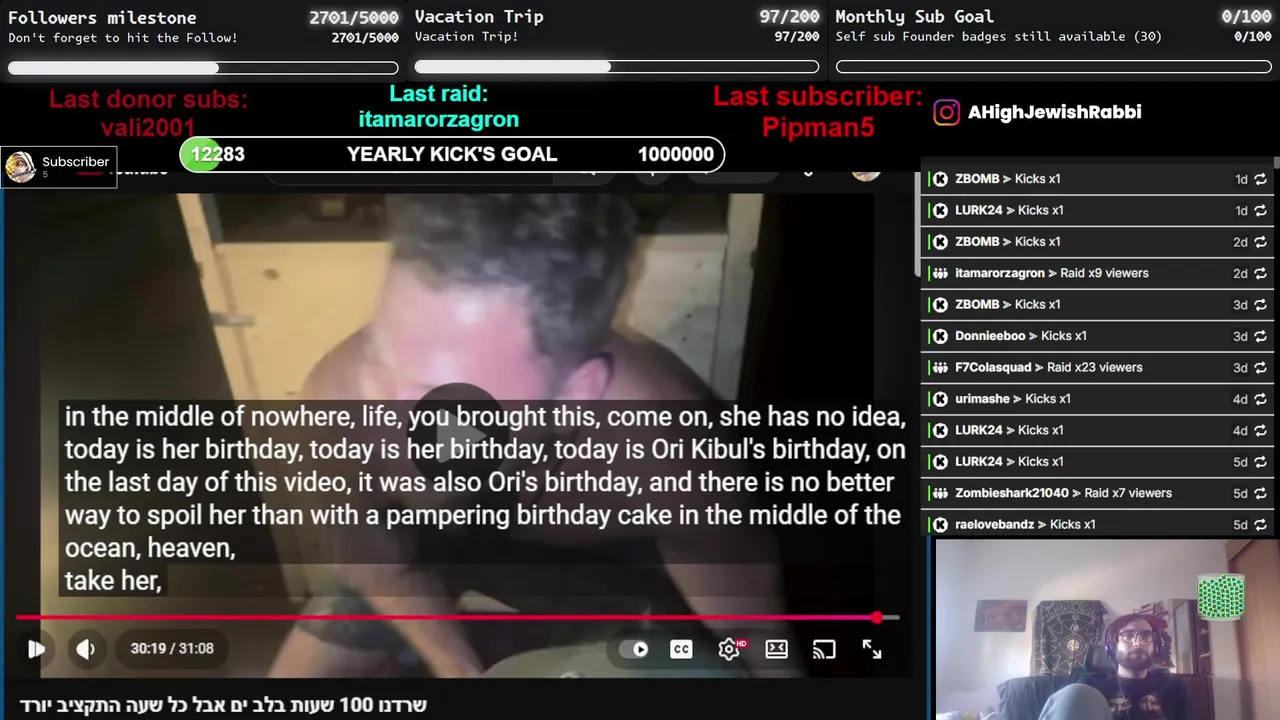Open the AHighJewishRabbi Instagram handle
This screenshot has height=720, width=1280.
point(1054,112)
